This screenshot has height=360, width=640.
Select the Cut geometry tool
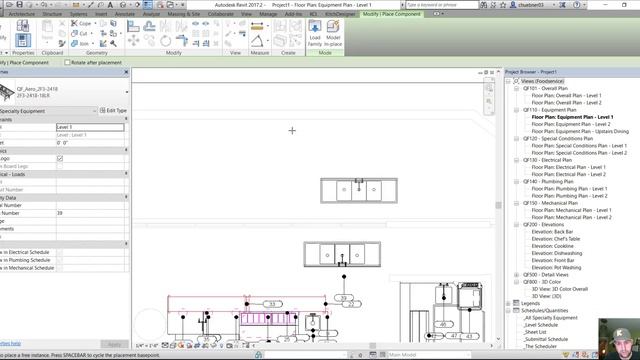click(x=80, y=33)
